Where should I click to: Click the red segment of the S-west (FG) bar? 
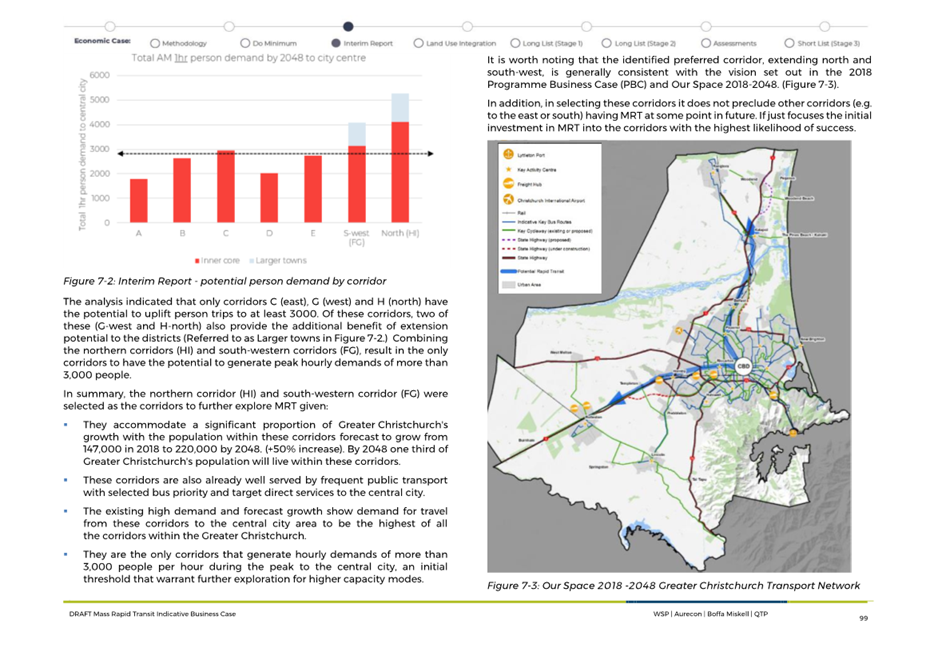pos(357,185)
